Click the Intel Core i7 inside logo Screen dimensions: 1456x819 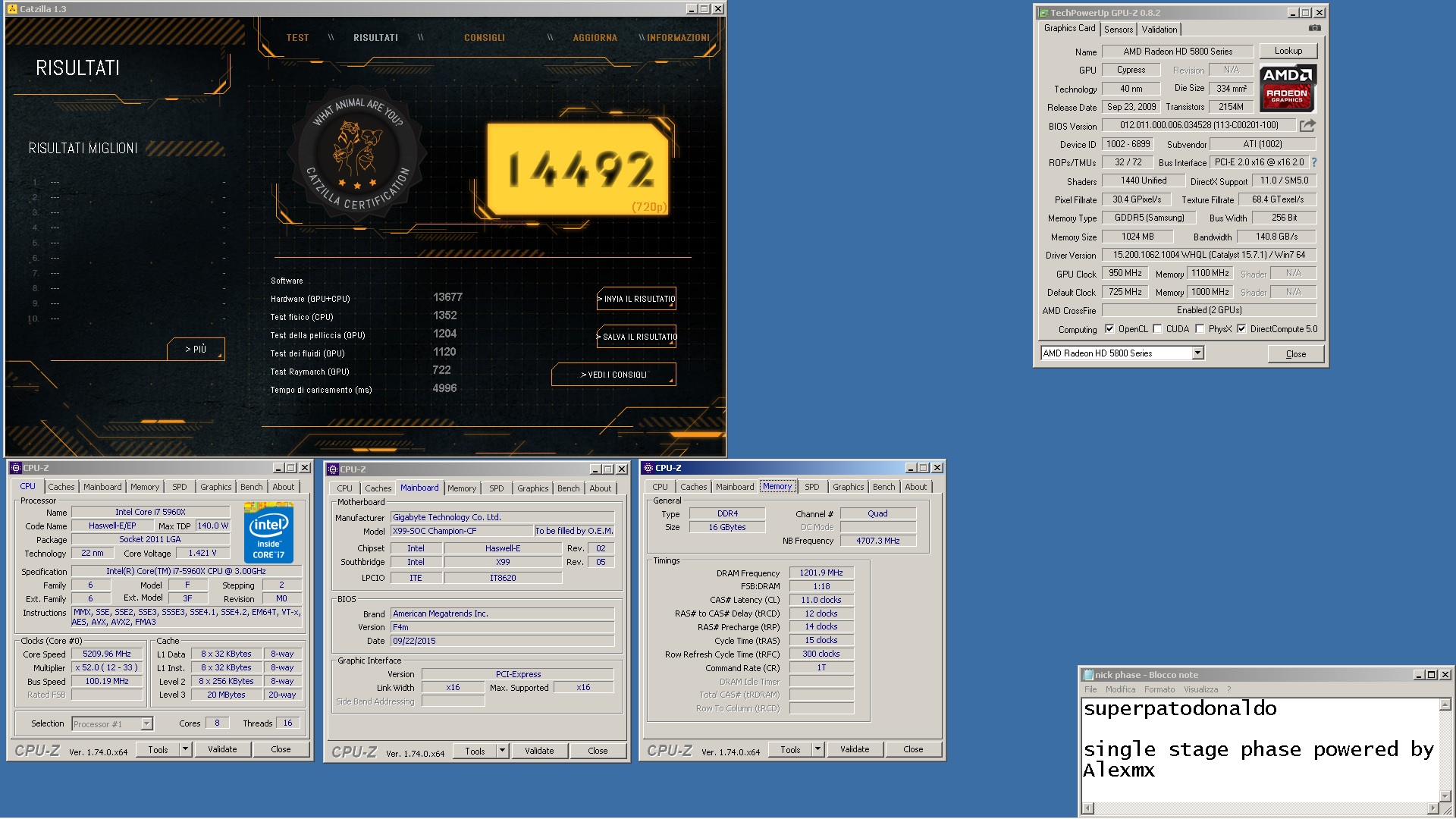268,533
